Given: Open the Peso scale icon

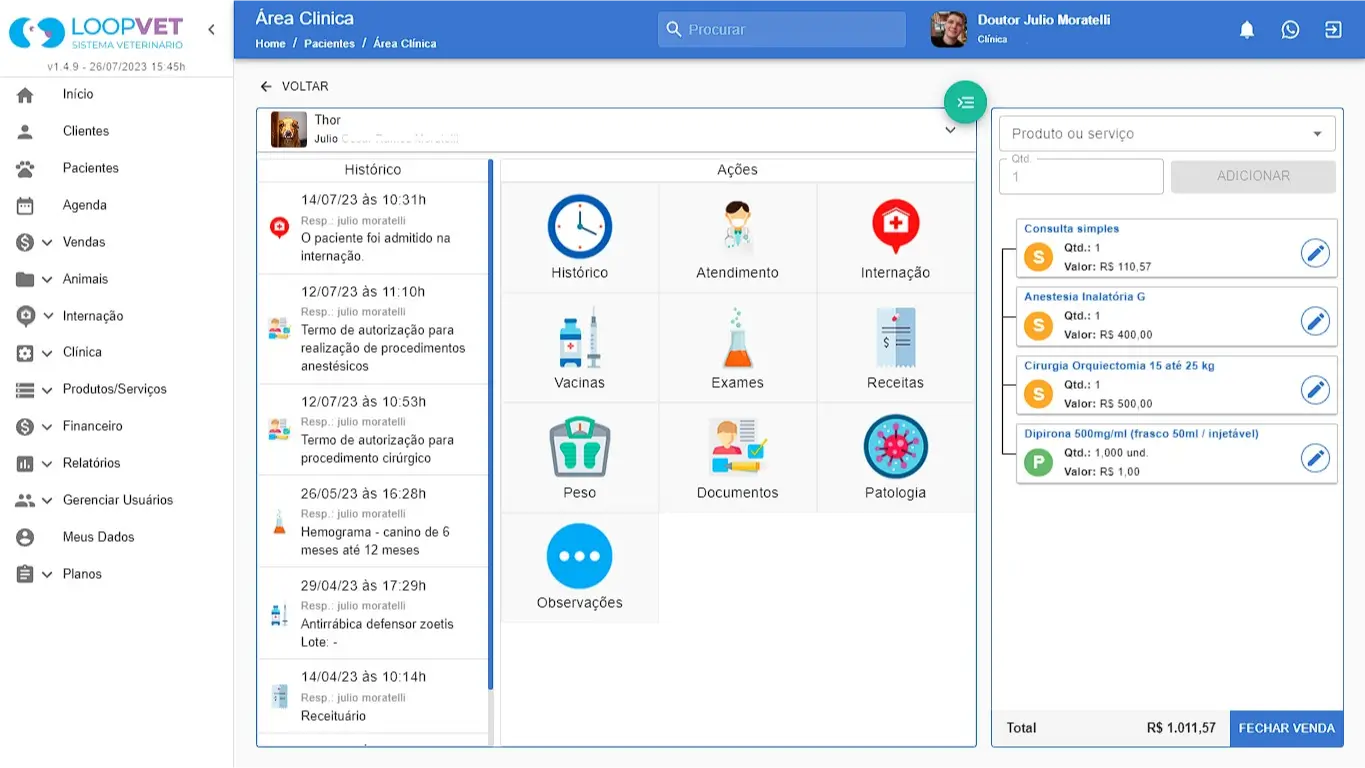Looking at the screenshot, I should pos(579,449).
